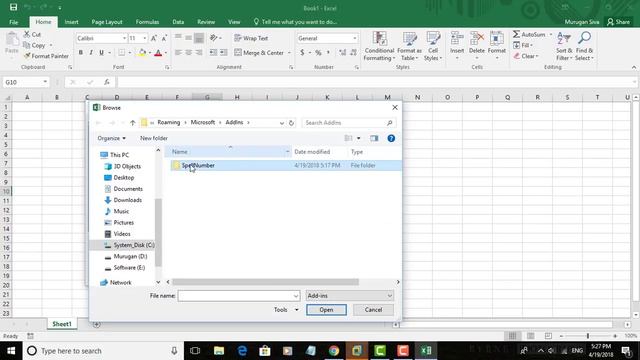This screenshot has width=640, height=360.
Task: Open Conditional Formatting
Action: point(379,46)
